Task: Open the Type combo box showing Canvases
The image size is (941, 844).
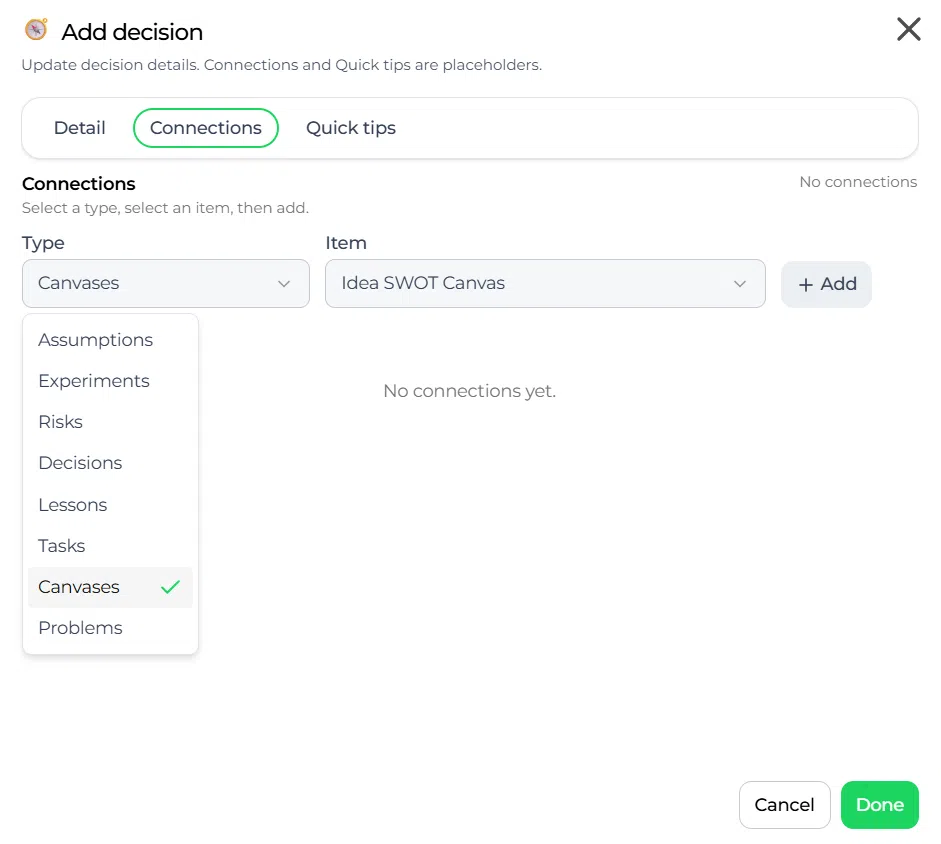Action: [166, 283]
